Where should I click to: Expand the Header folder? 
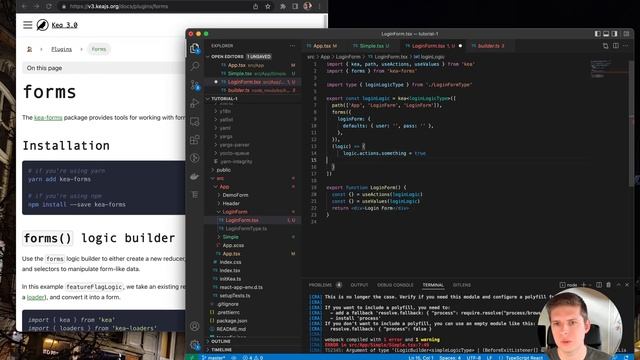point(253,203)
